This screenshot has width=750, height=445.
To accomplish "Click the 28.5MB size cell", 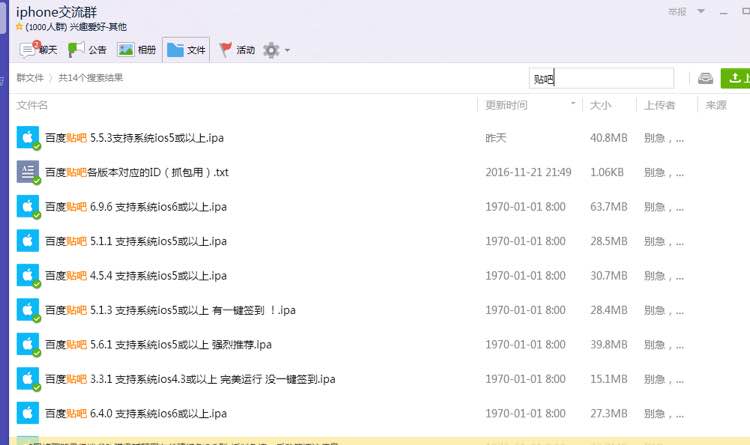I will pyautogui.click(x=608, y=241).
